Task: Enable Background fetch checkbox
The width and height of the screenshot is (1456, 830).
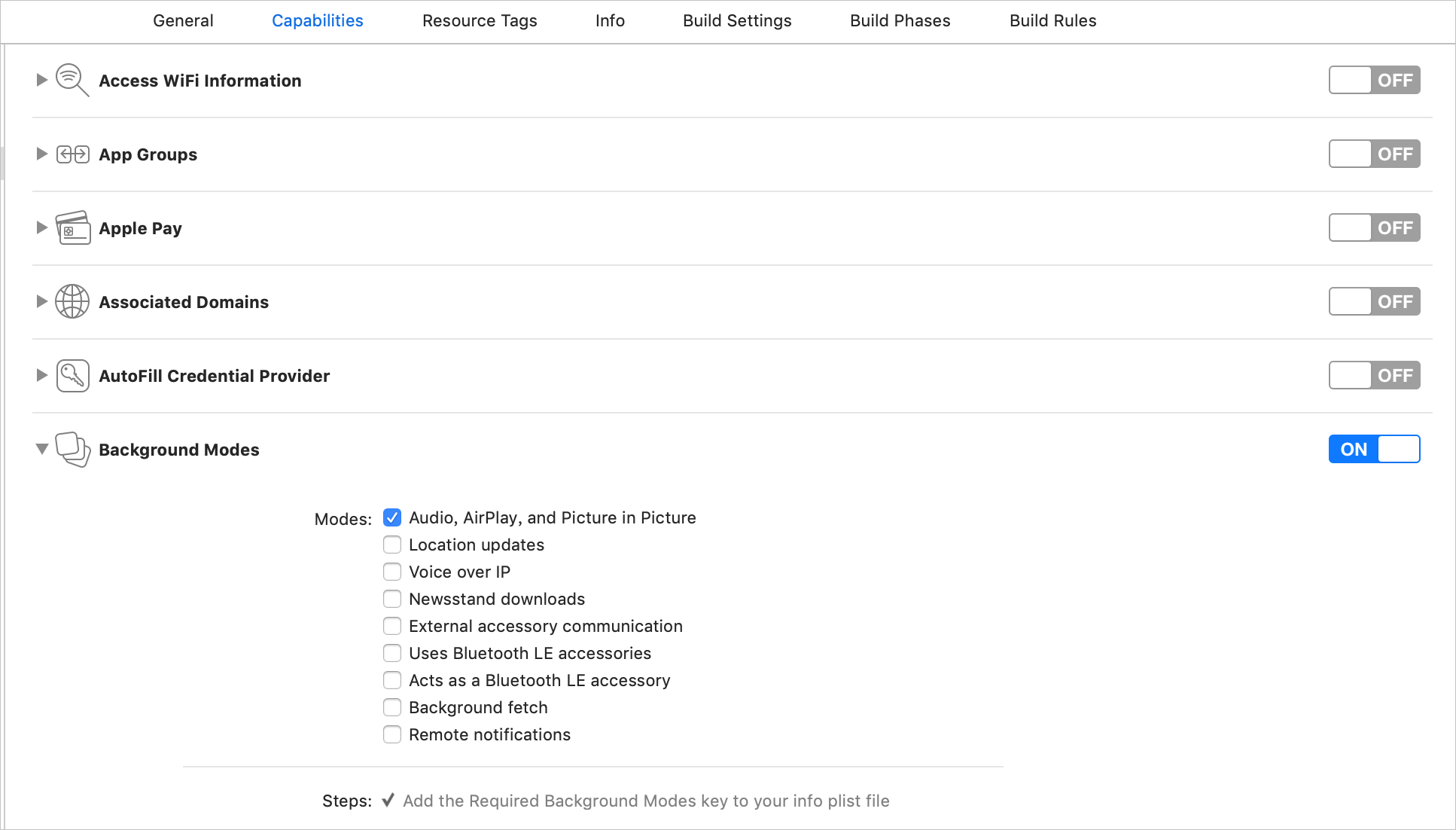Action: pos(392,707)
